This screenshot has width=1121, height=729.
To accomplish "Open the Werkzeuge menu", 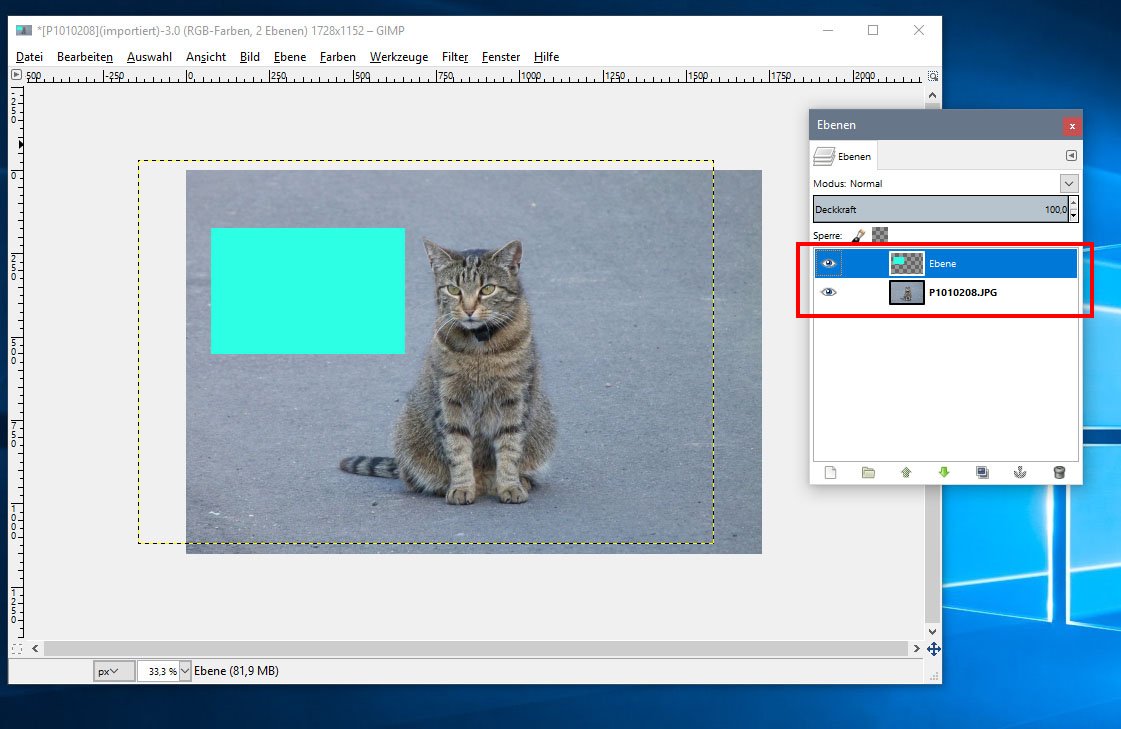I will click(397, 57).
